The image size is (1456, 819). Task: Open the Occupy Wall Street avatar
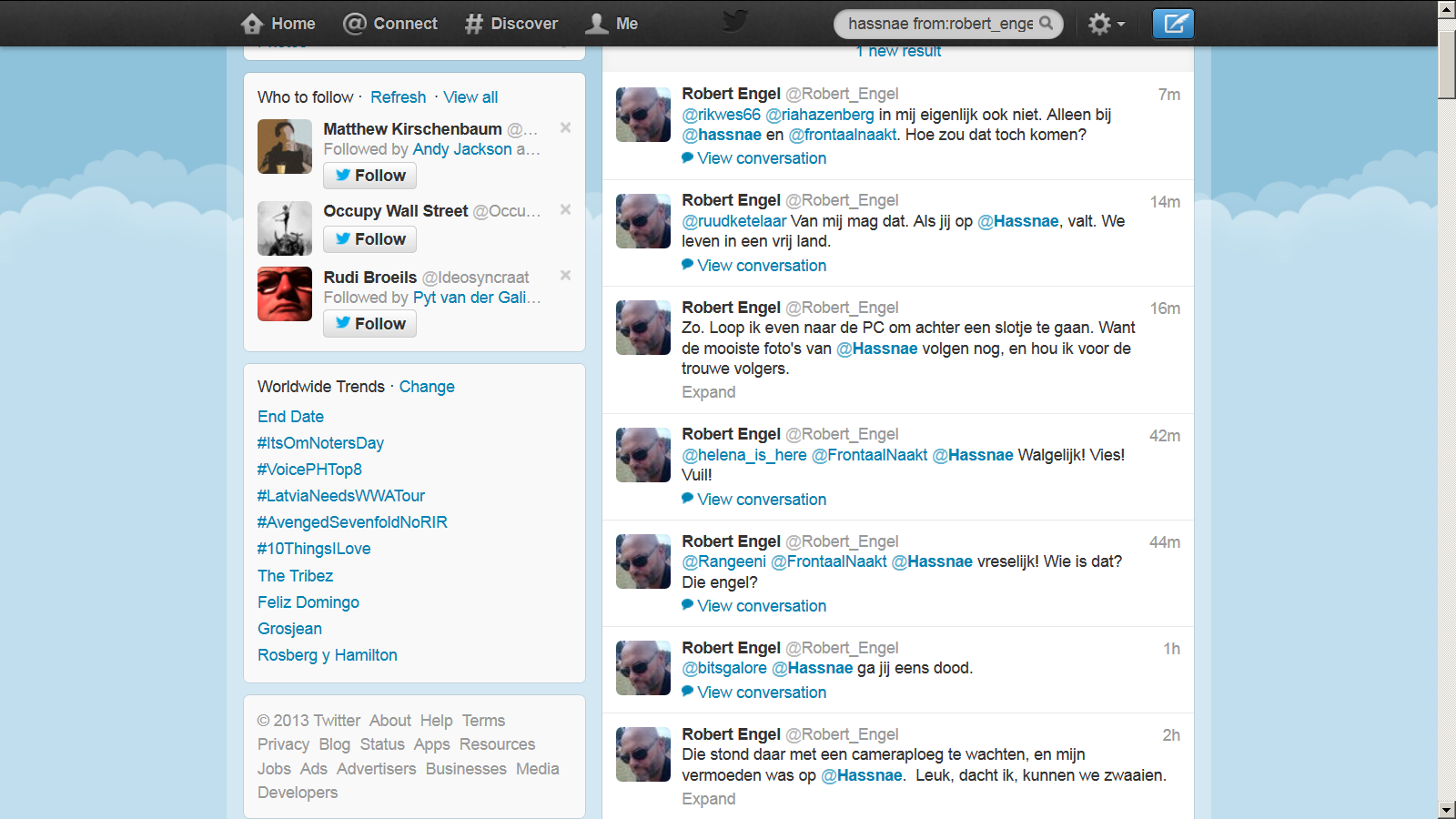[285, 228]
